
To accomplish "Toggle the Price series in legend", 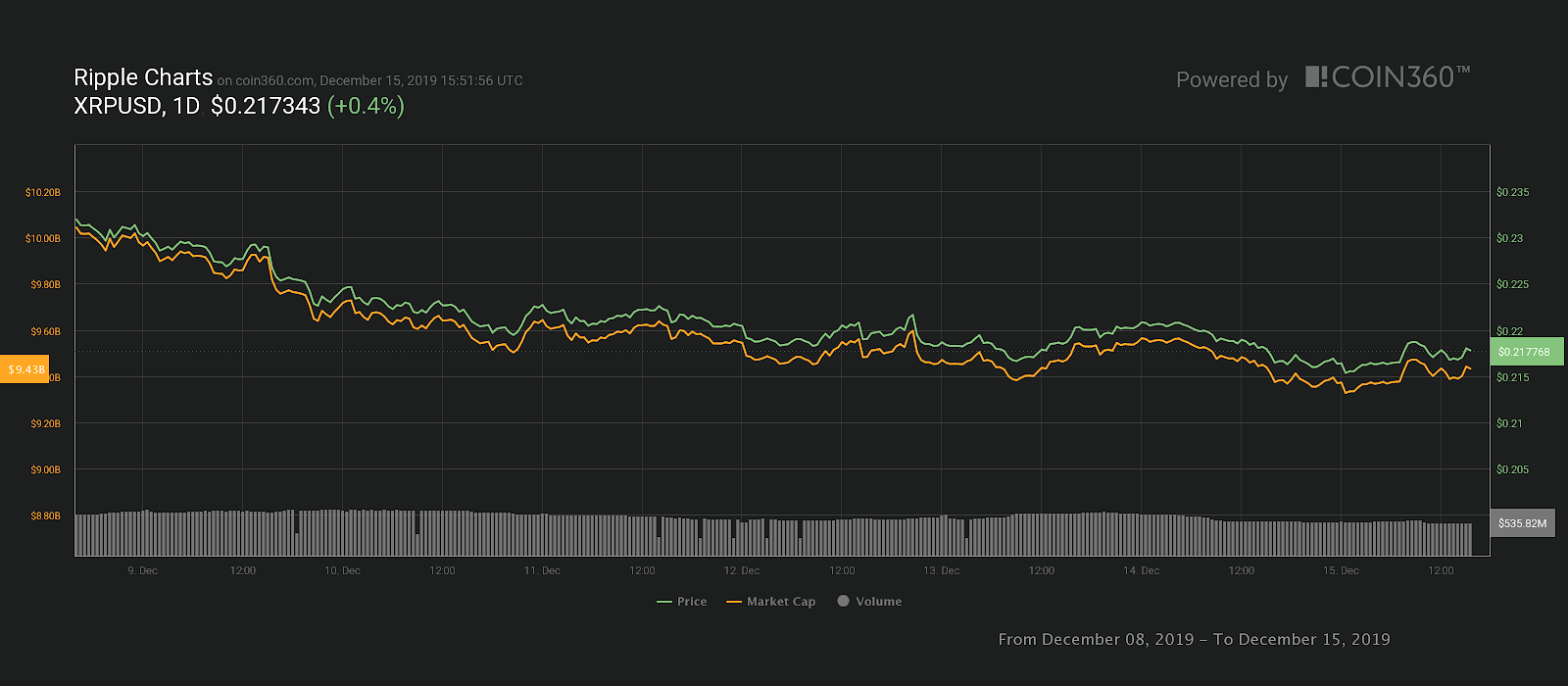I will point(682,602).
